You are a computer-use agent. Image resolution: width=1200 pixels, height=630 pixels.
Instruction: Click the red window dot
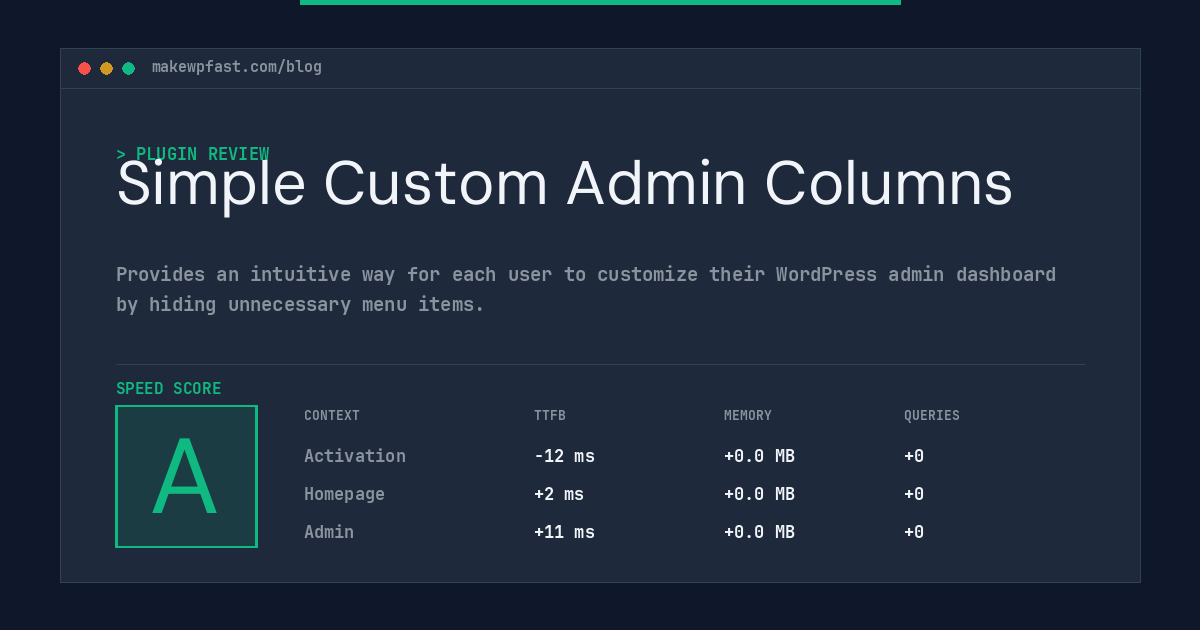click(x=84, y=68)
